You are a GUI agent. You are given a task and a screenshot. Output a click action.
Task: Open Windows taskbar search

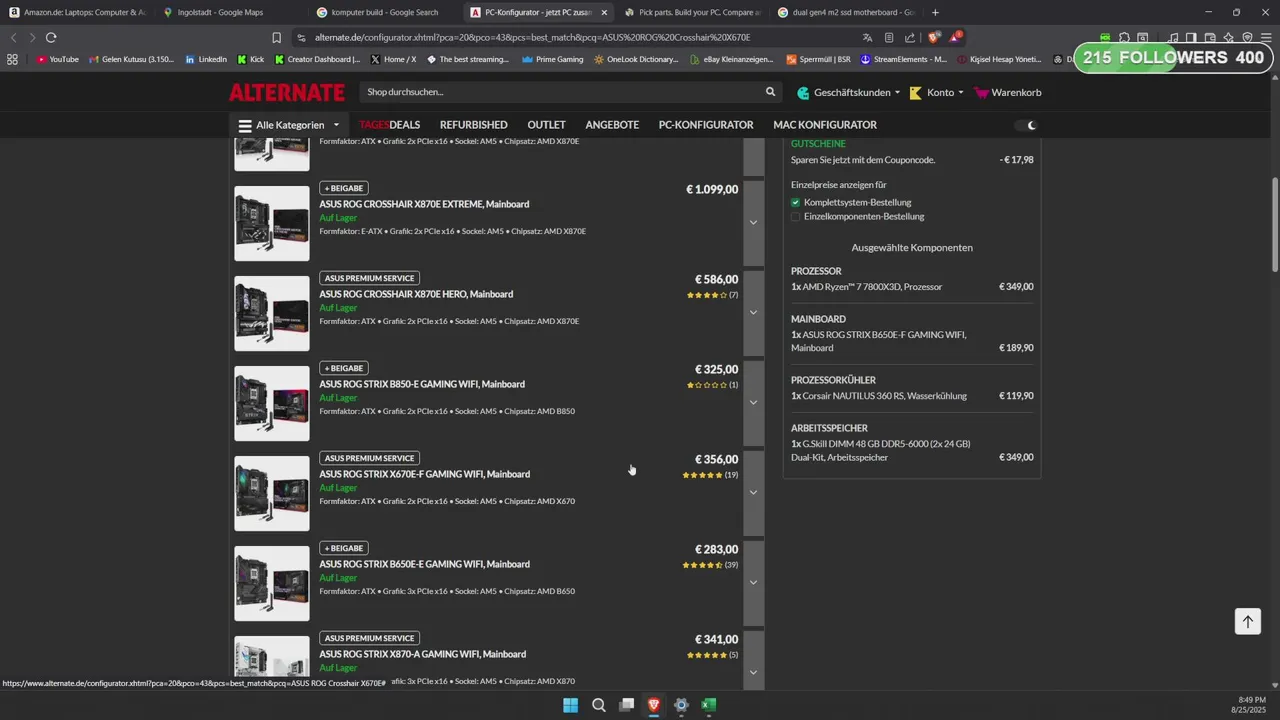(598, 705)
